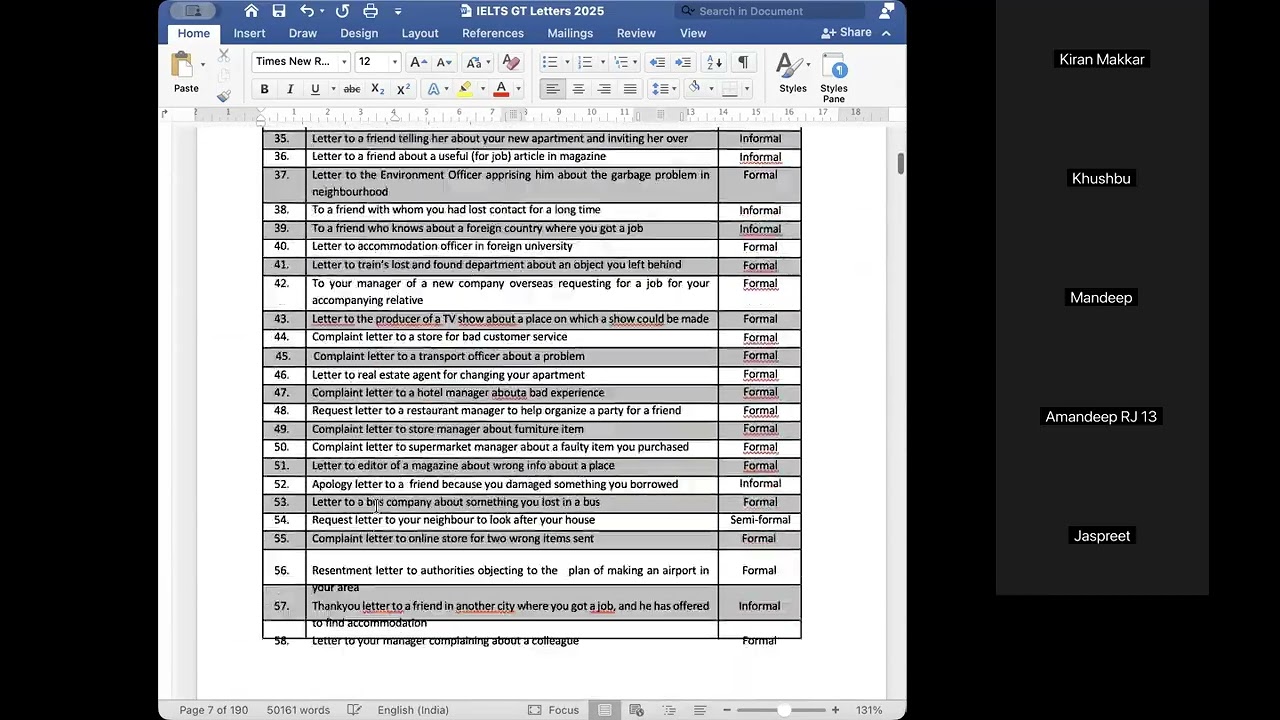Viewport: 1280px width, 720px height.
Task: Click the zoom slider handle
Action: [784, 710]
